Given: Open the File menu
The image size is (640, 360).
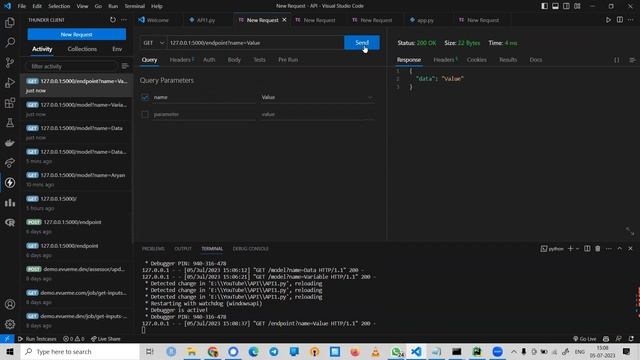Looking at the screenshot, I should tap(22, 6).
